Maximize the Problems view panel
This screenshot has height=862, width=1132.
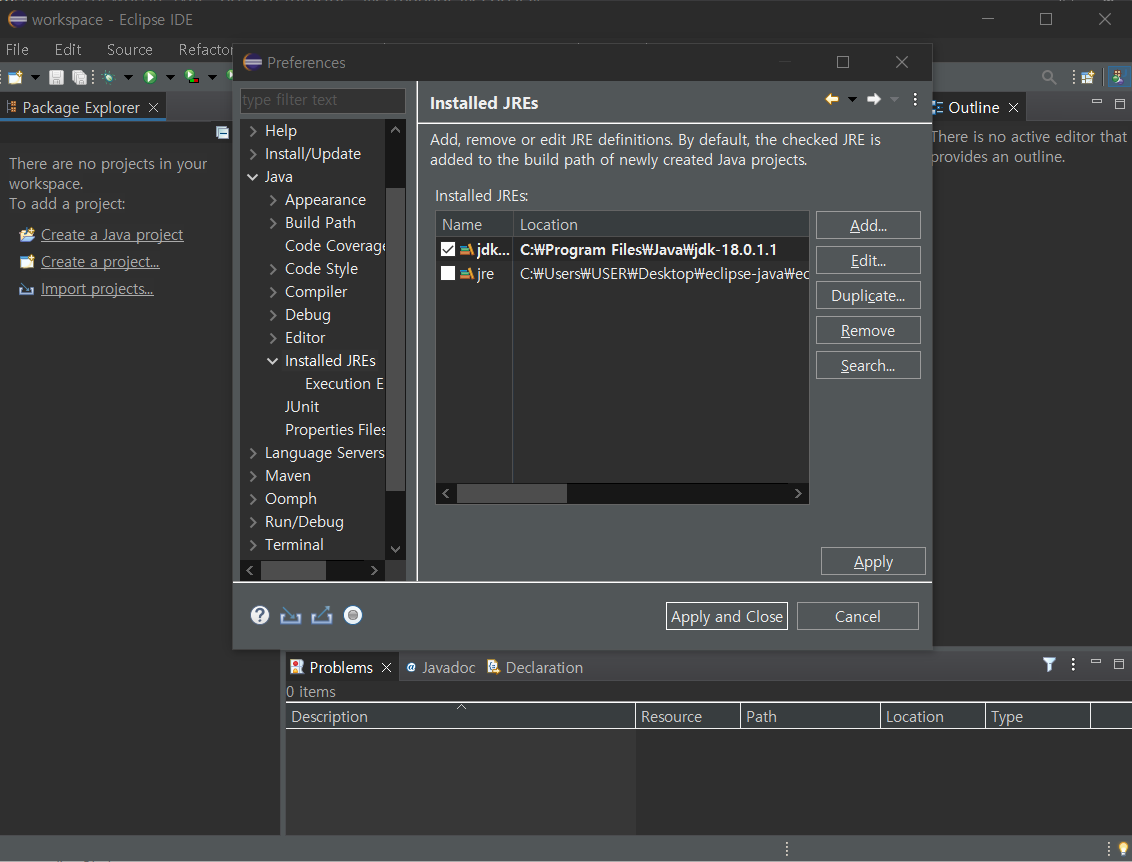tap(1119, 663)
